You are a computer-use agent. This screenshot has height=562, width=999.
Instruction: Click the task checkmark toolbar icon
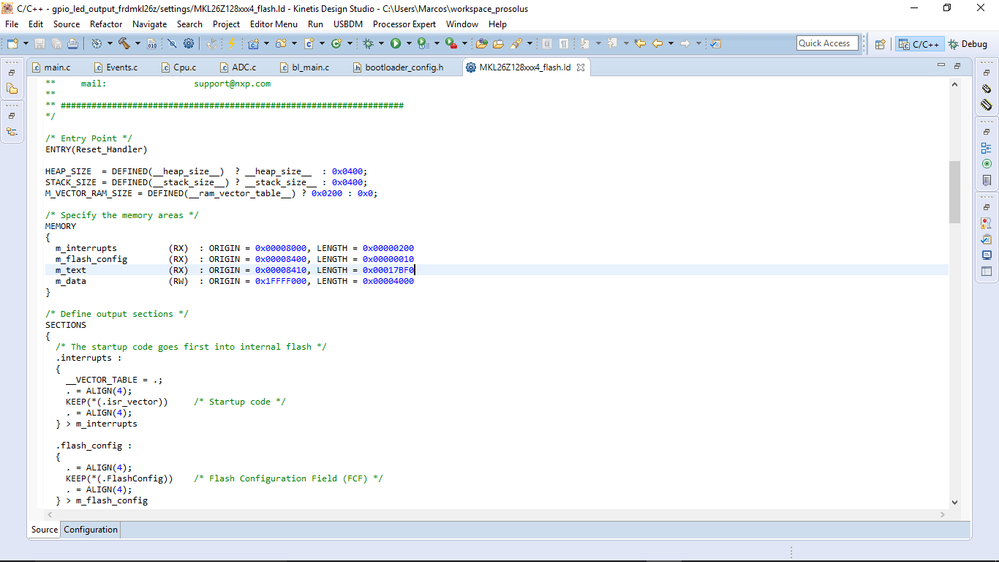click(x=715, y=43)
